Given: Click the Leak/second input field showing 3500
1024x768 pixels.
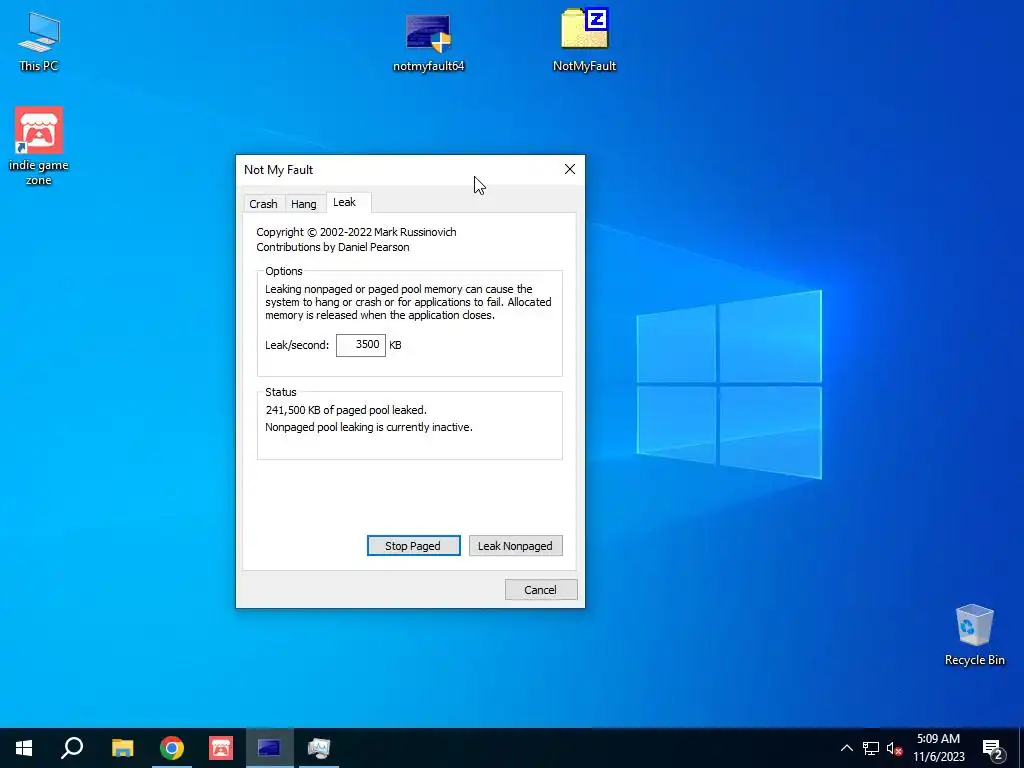Looking at the screenshot, I should tap(360, 345).
